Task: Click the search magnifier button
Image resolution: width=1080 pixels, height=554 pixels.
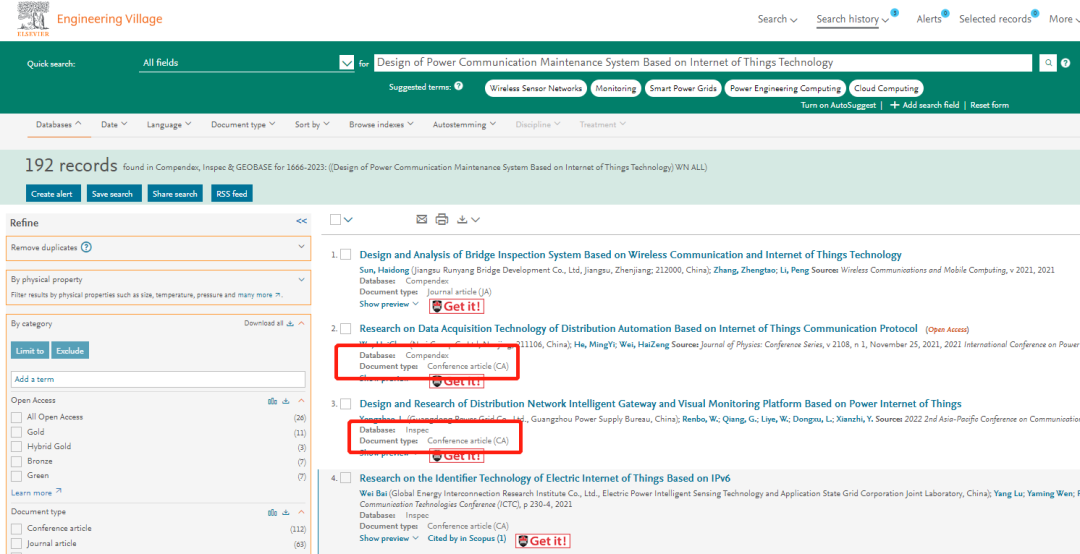Action: [x=1047, y=63]
